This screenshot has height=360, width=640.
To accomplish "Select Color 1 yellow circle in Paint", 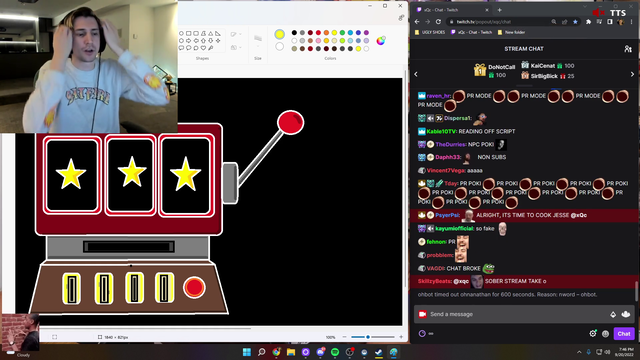I will (x=280, y=34).
